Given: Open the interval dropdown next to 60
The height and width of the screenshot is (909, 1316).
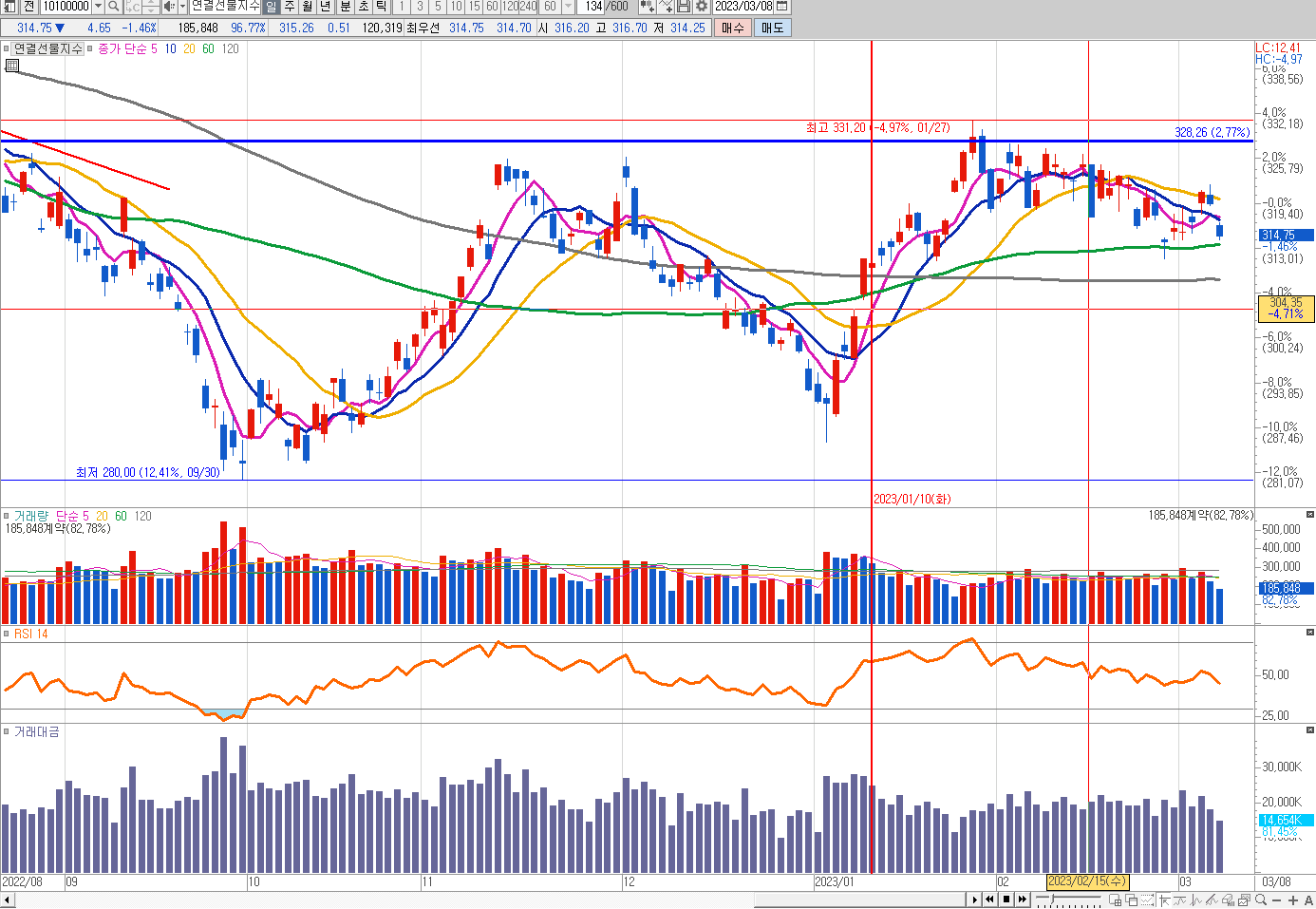Looking at the screenshot, I should (568, 7).
